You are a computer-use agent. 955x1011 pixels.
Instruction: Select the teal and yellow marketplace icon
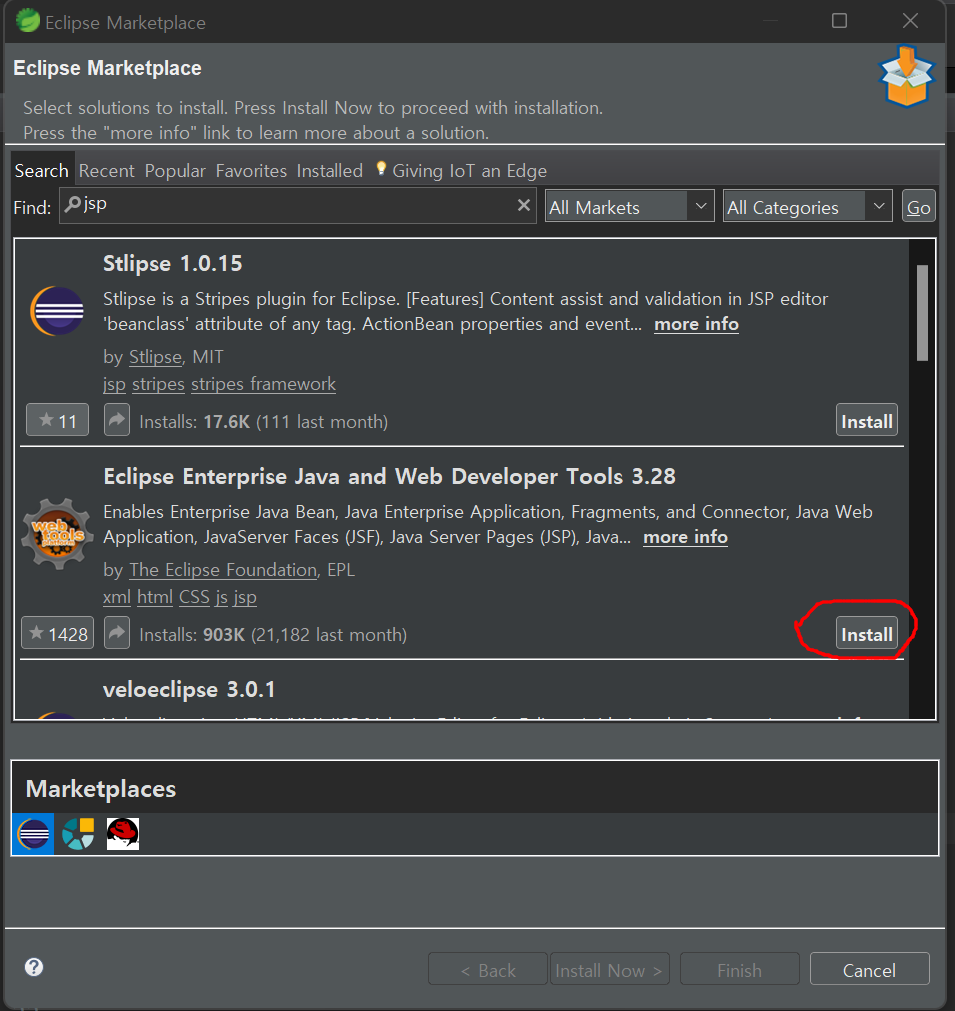click(x=78, y=834)
